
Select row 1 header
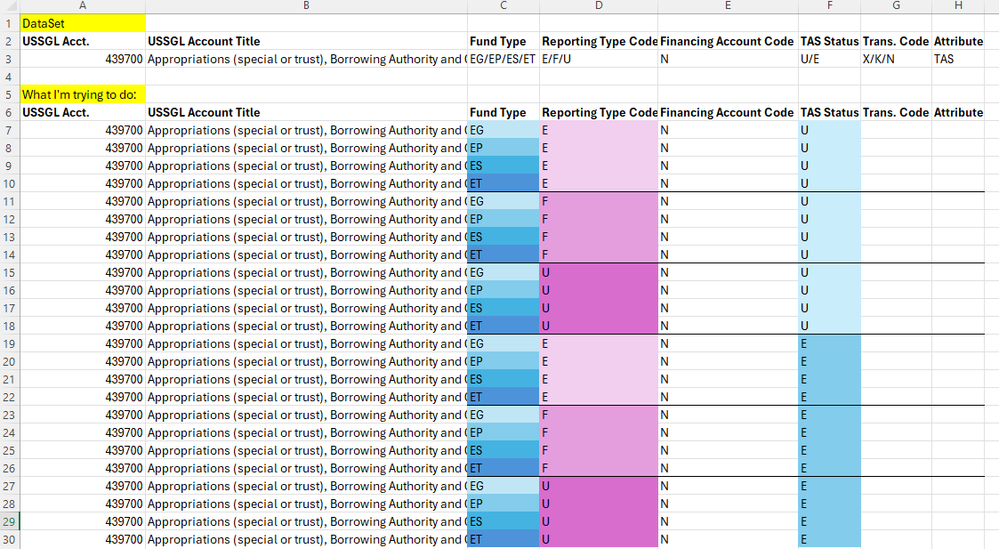(x=10, y=24)
